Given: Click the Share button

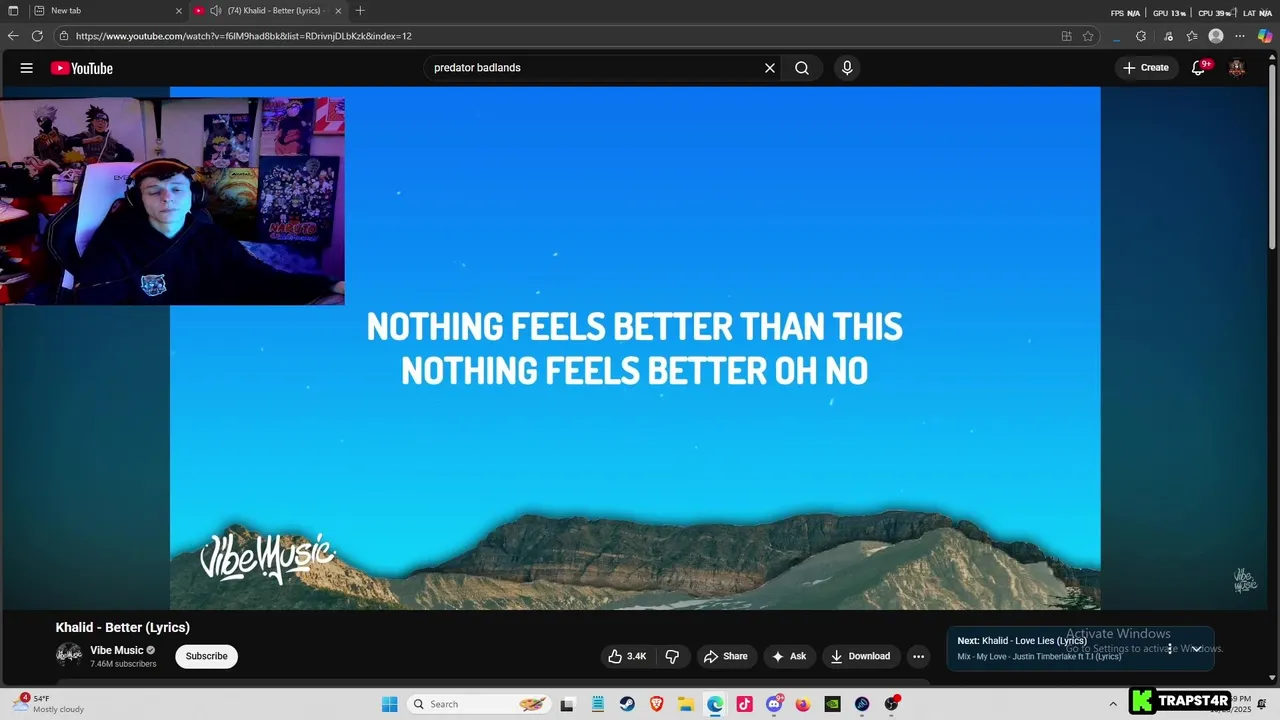Looking at the screenshot, I should pyautogui.click(x=726, y=656).
